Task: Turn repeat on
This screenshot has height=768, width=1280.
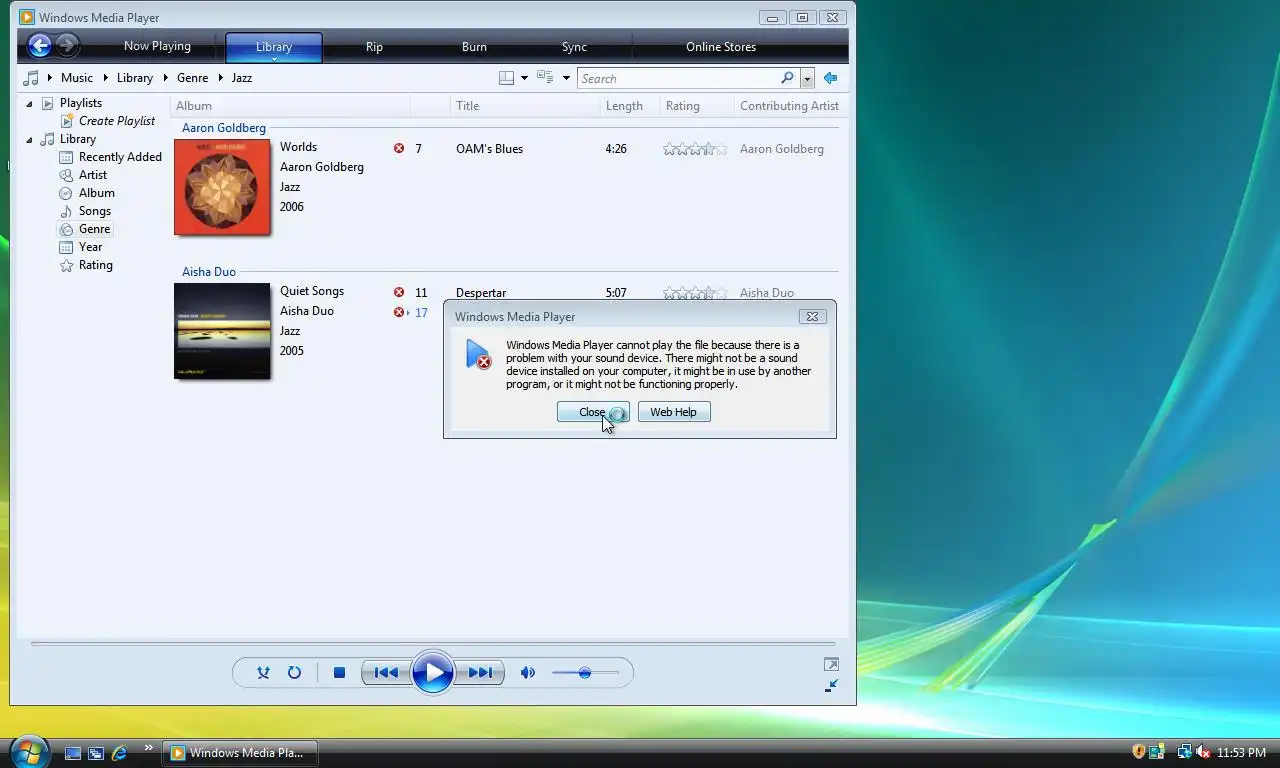Action: coord(294,673)
